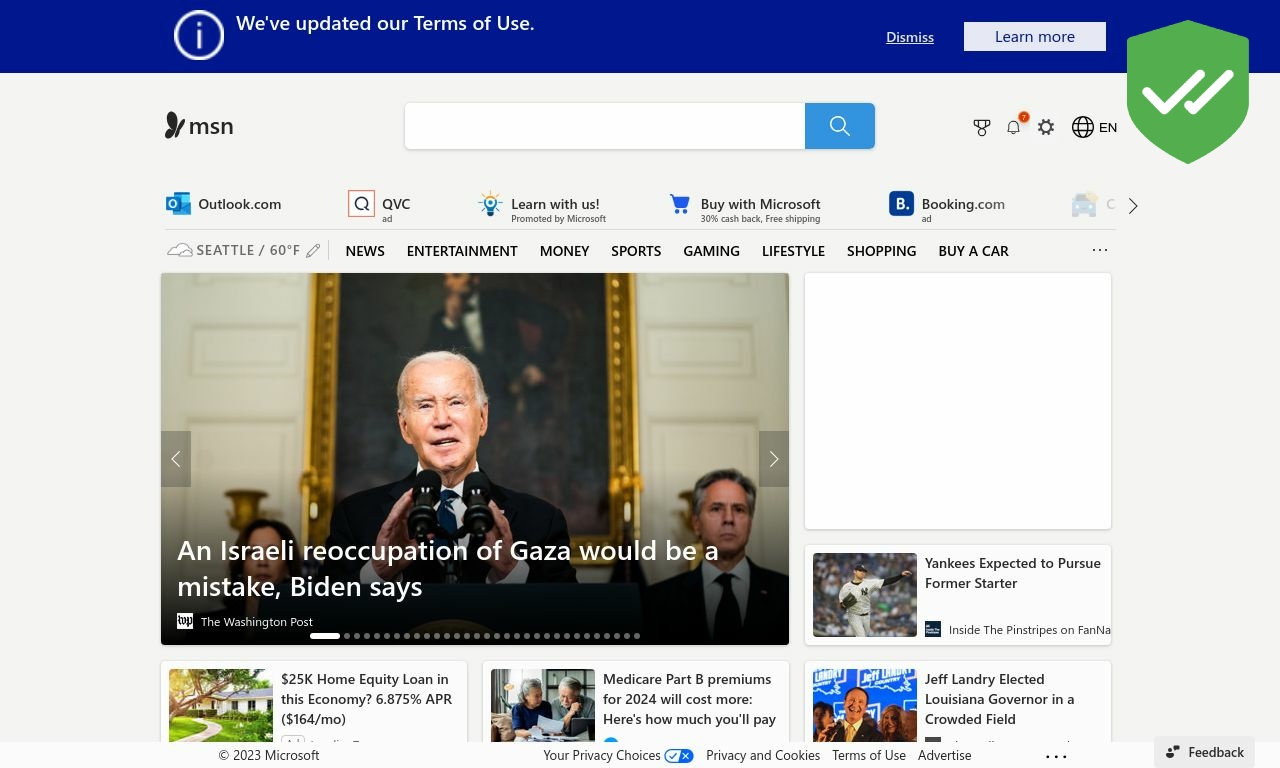Screen dimensions: 1280x768
Task: Open the $25K Home Equity Loan ad
Action: tap(367, 699)
